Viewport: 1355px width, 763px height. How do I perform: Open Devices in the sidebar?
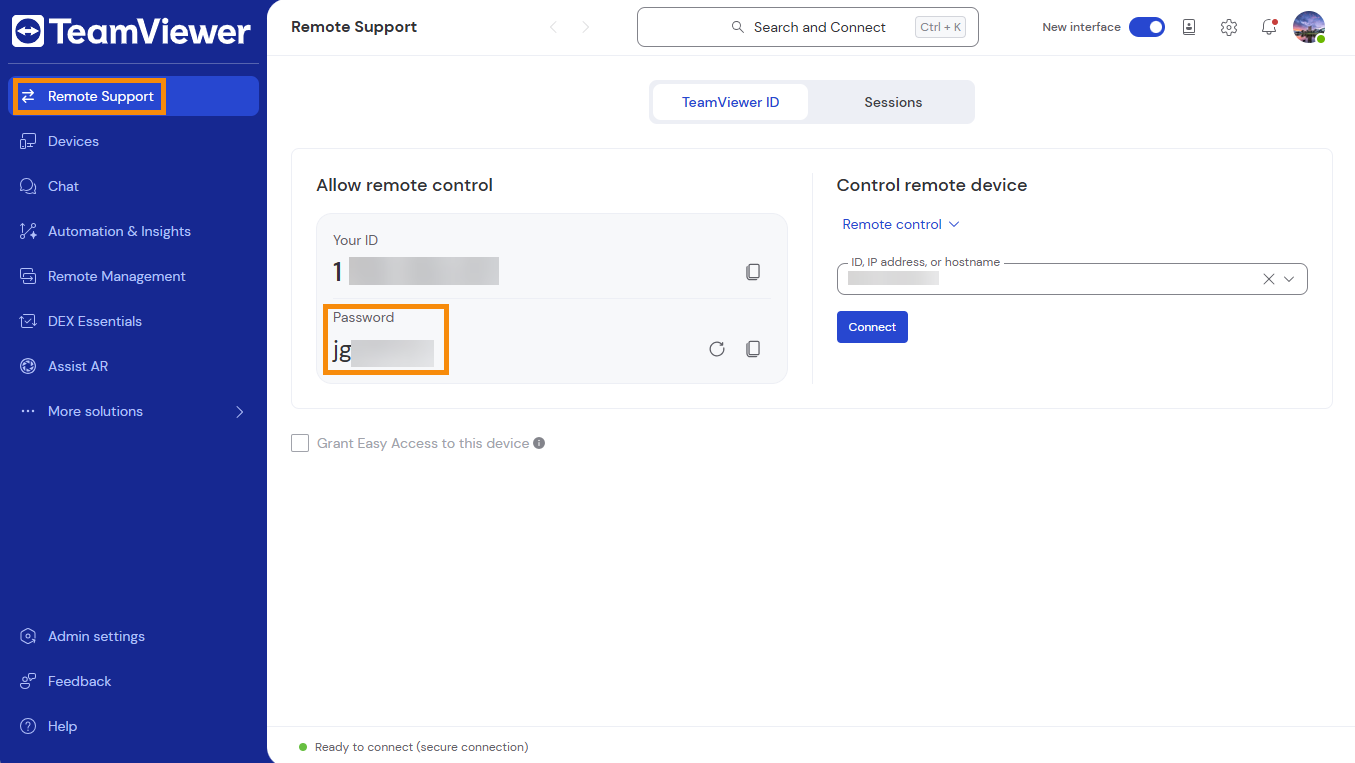click(x=74, y=141)
